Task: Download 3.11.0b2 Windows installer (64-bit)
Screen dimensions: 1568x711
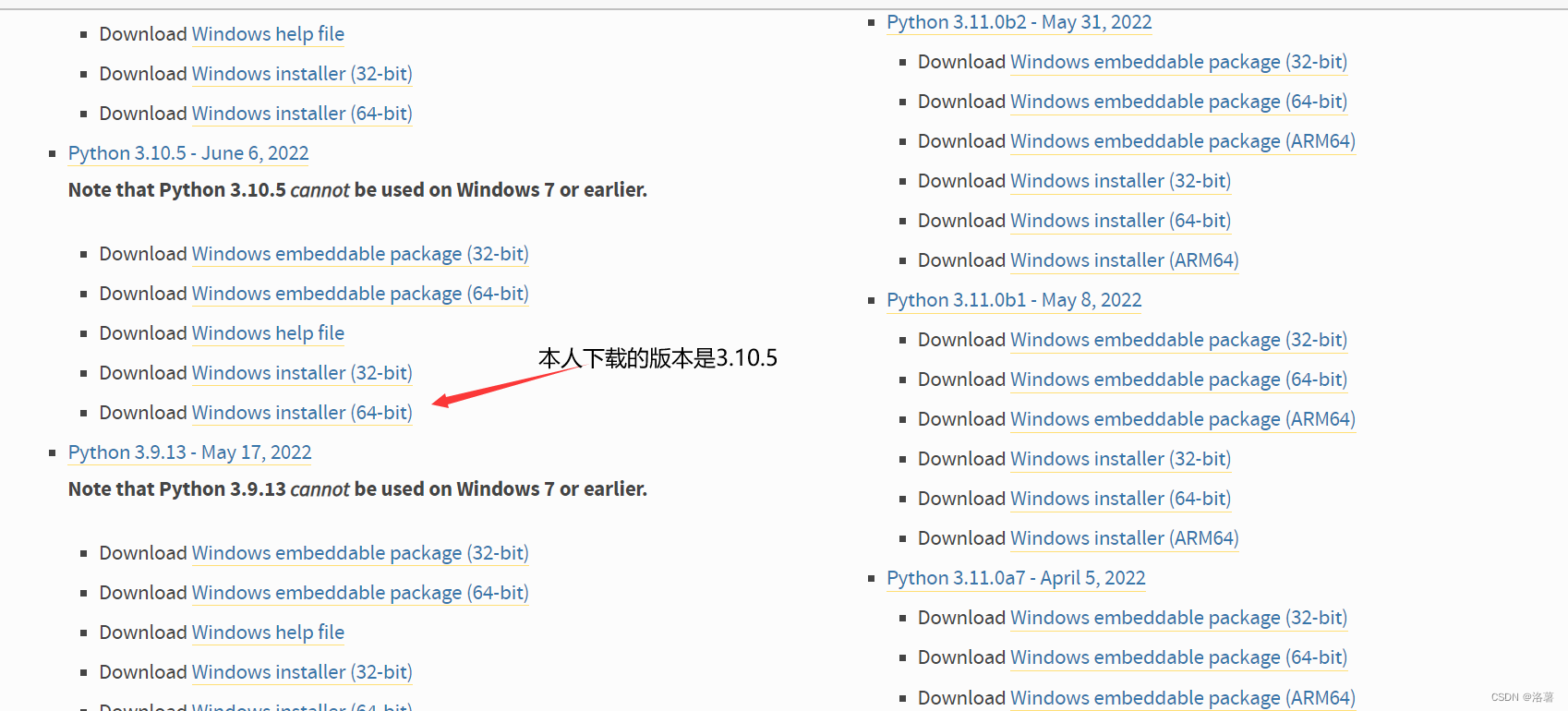Action: 1120,221
